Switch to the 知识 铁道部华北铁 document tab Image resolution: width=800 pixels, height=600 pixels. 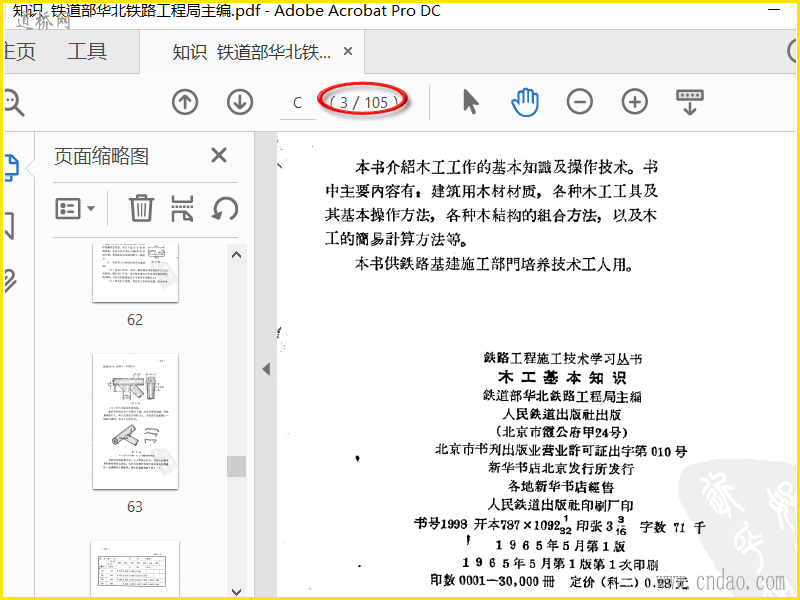pyautogui.click(x=252, y=52)
